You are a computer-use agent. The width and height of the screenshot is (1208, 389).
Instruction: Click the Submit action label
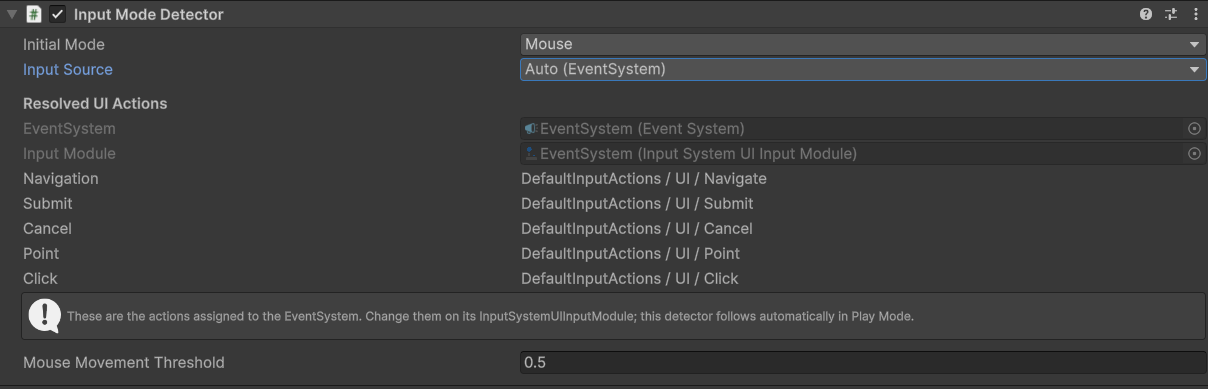(x=48, y=203)
